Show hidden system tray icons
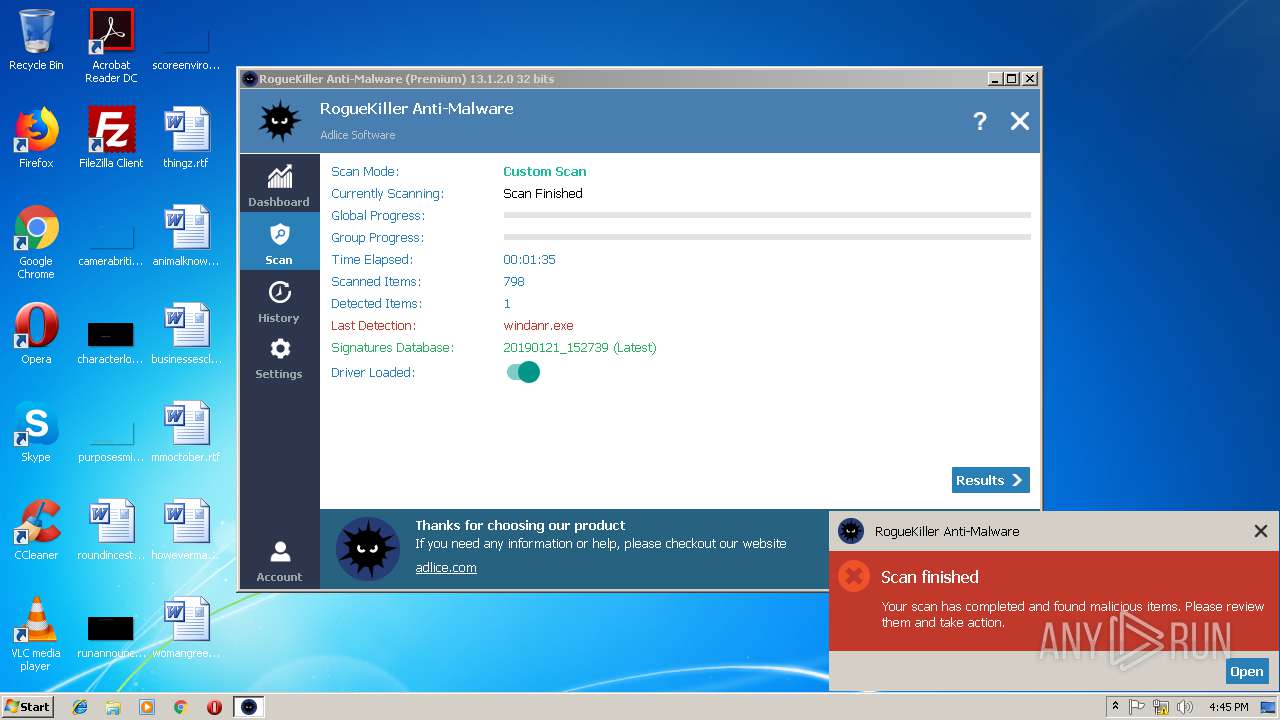Viewport: 1280px width, 720px height. (1115, 707)
